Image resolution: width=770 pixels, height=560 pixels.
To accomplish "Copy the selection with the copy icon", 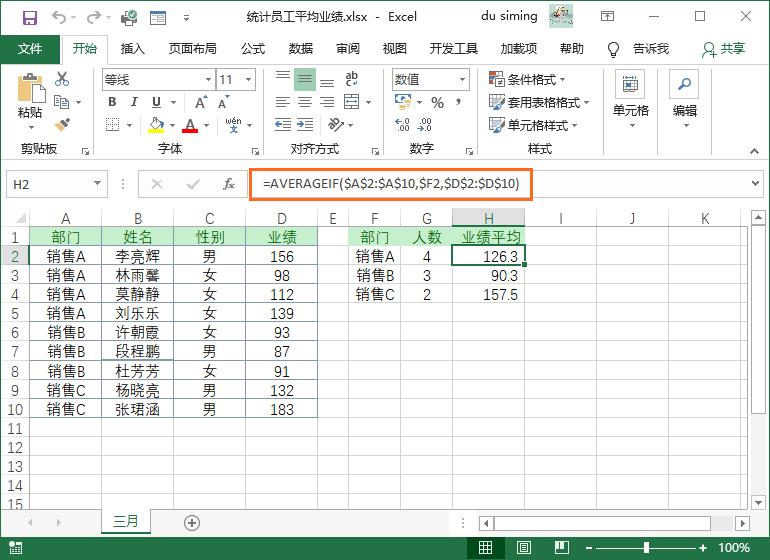I will tap(61, 102).
